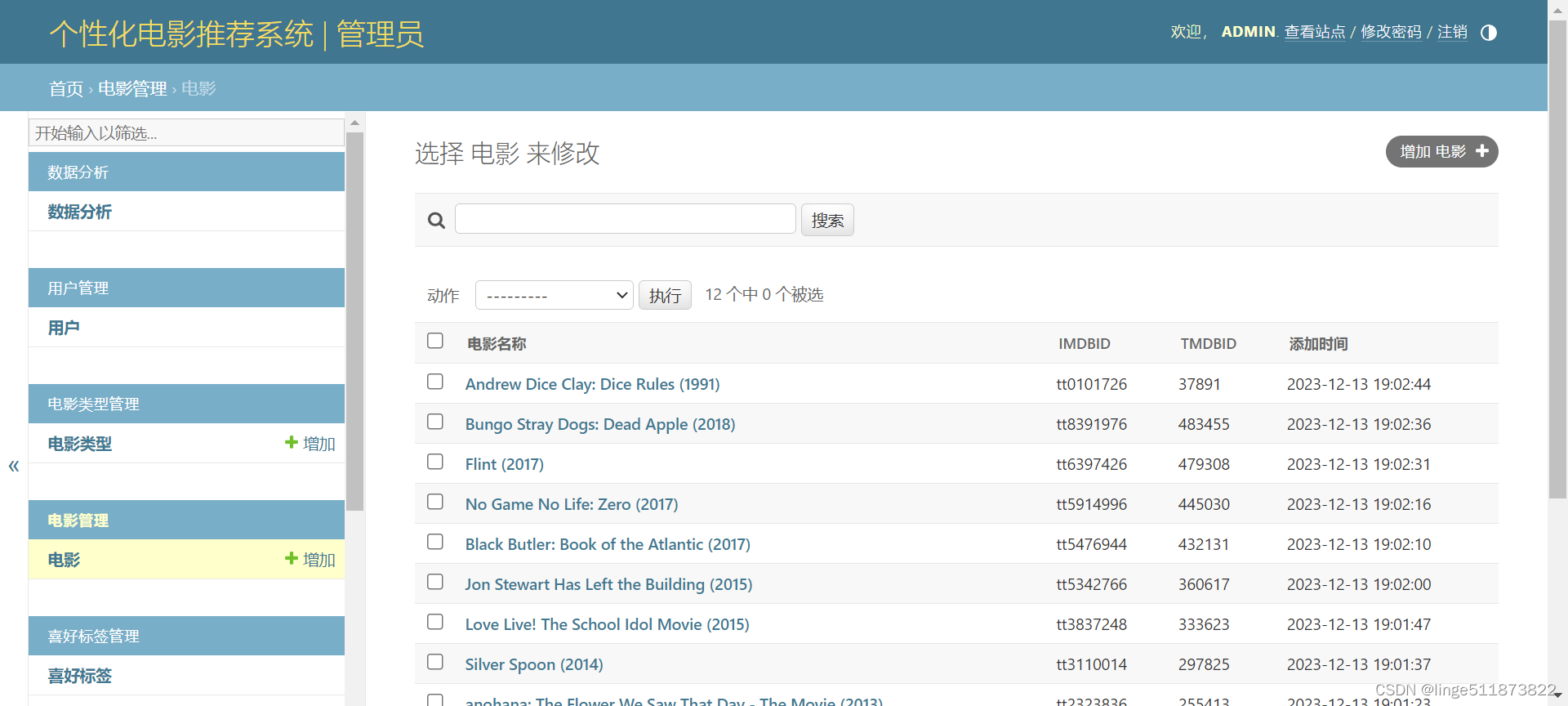This screenshot has height=706, width=1568.
Task: Check the box for Bungo Stray Dogs: Dead Apple
Action: pyautogui.click(x=435, y=422)
